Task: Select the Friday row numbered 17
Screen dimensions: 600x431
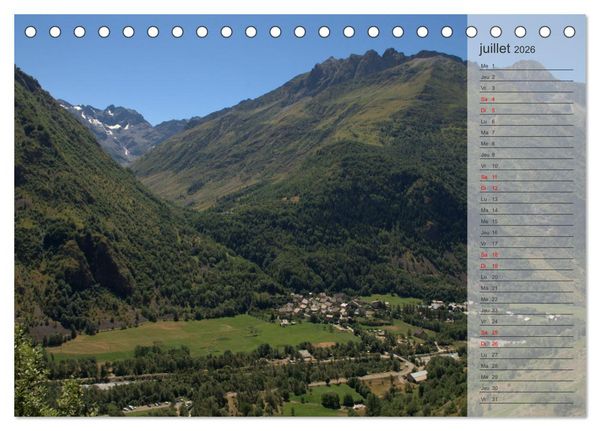Action: point(527,243)
